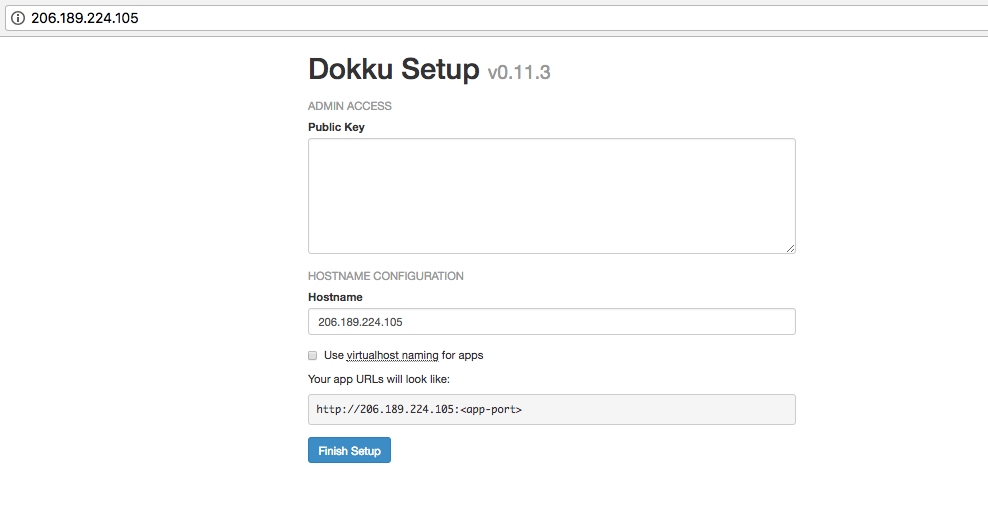Click the 'http://206.189.224.105' part of example URL
This screenshot has width=988, height=525.
click(x=385, y=409)
